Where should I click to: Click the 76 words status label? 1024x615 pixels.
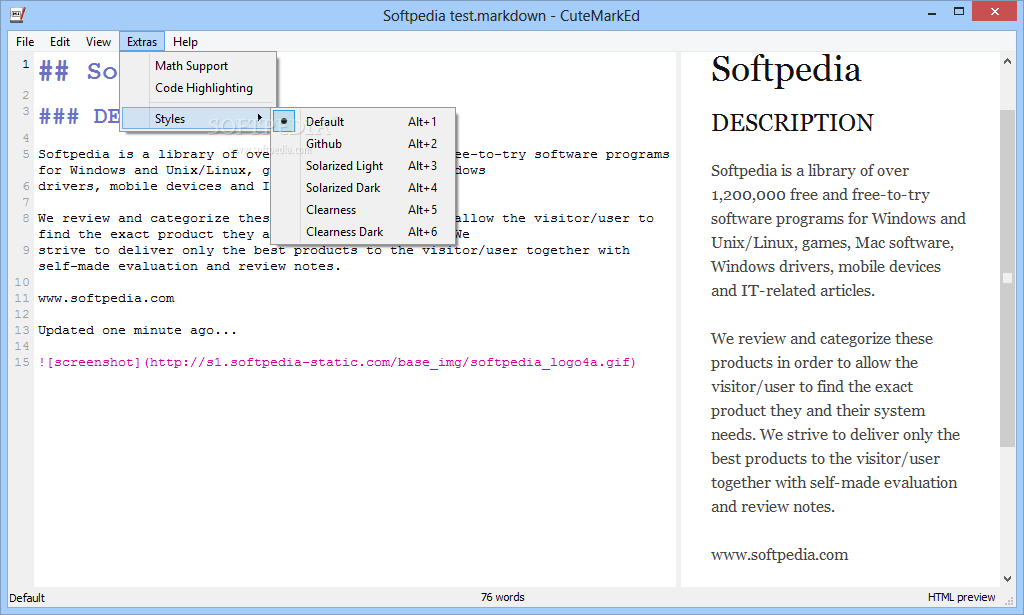point(502,597)
